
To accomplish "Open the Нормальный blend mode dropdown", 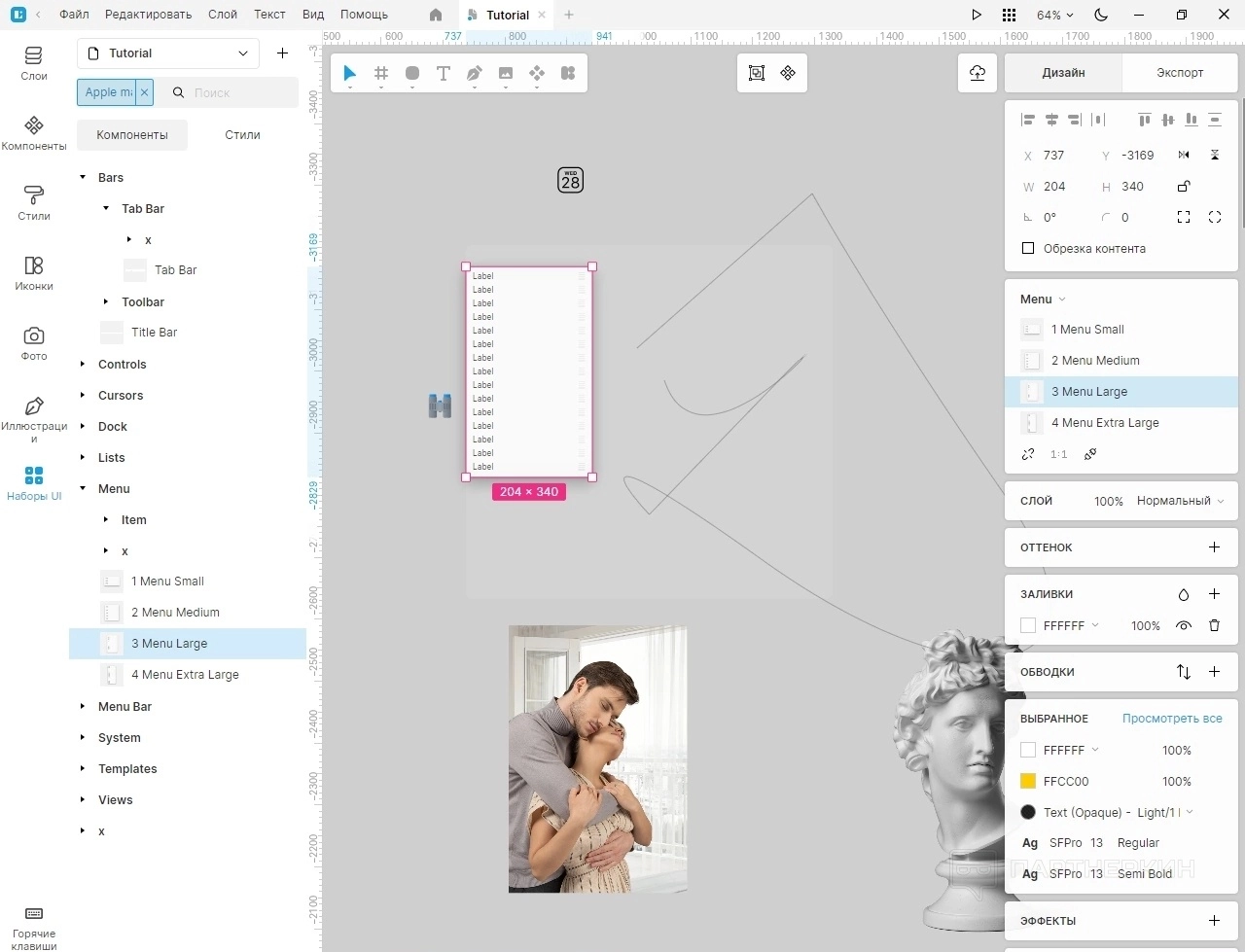I will pos(1180,501).
